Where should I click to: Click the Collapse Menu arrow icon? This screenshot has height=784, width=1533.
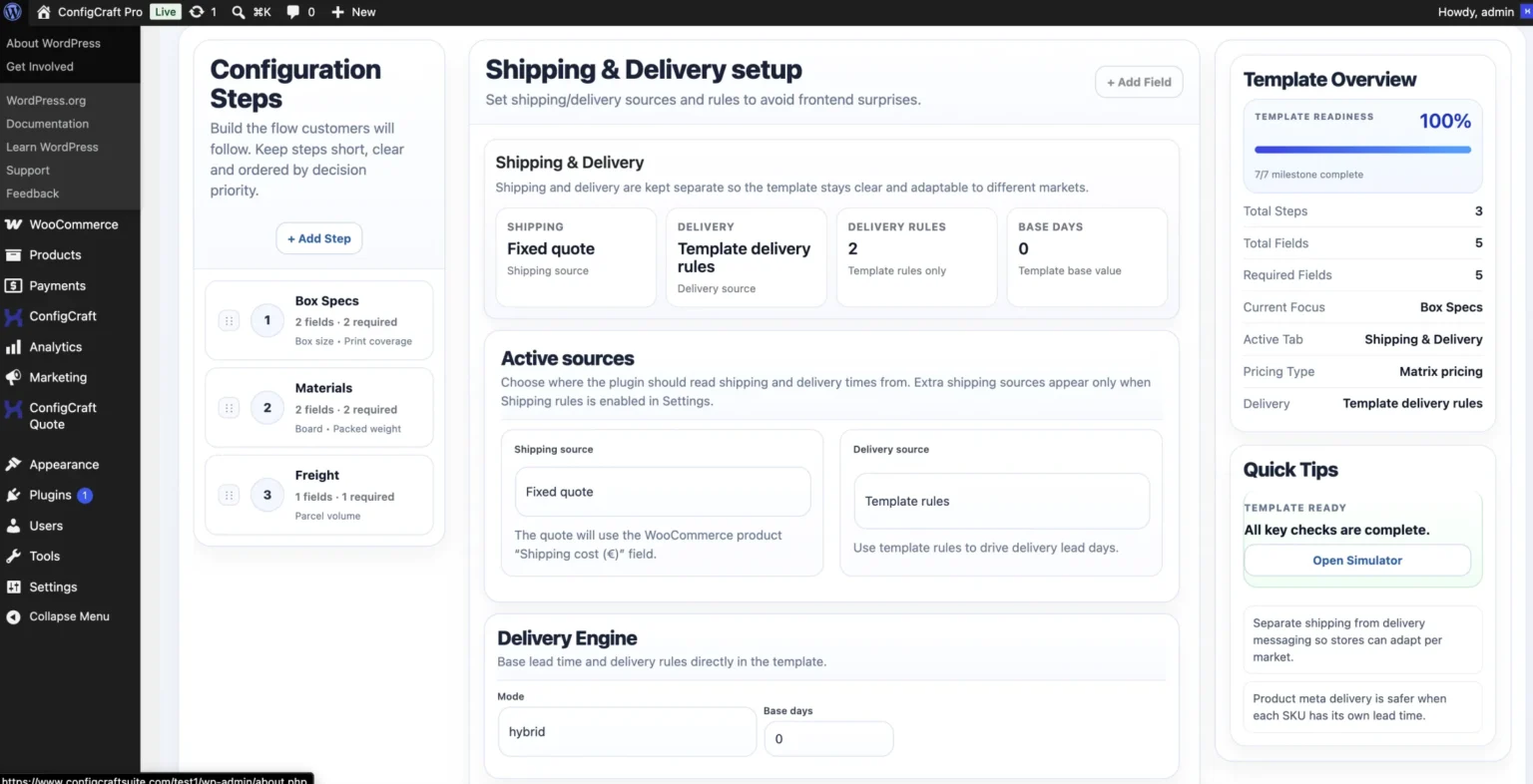pyautogui.click(x=14, y=617)
